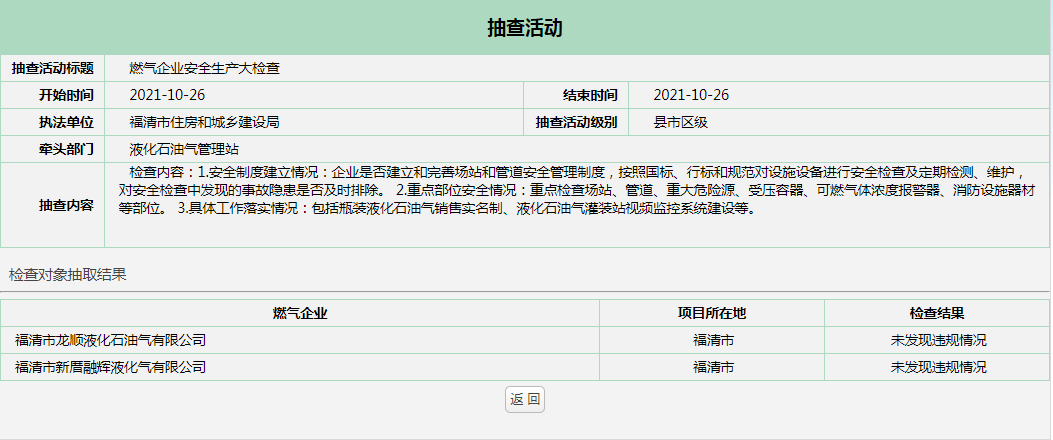Click the 抽查内容 row label
This screenshot has height=440, width=1053.
pos(66,205)
